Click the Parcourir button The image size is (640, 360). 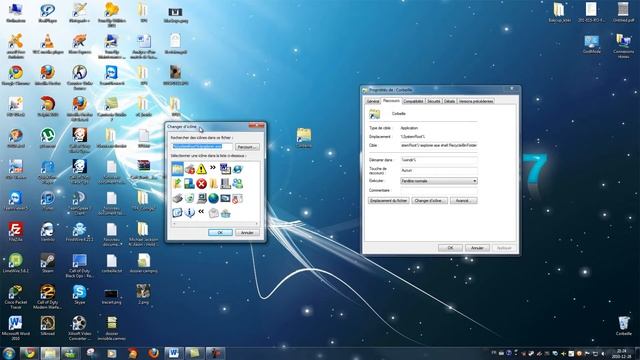coord(247,147)
